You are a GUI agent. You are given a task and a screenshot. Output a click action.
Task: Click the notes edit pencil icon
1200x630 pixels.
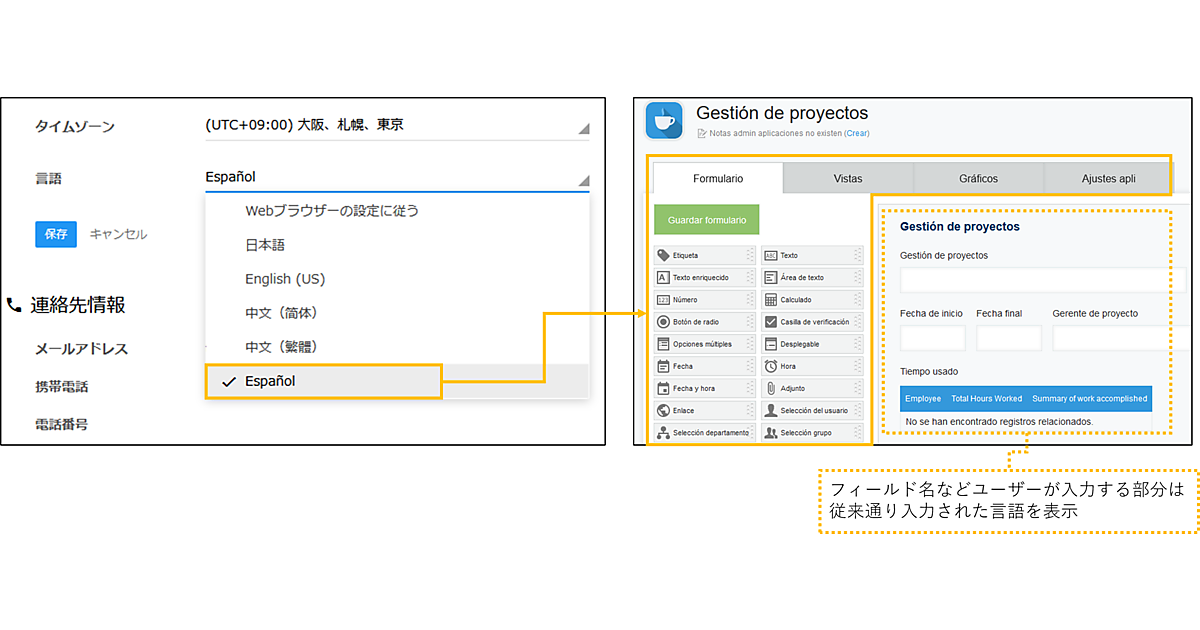point(701,133)
